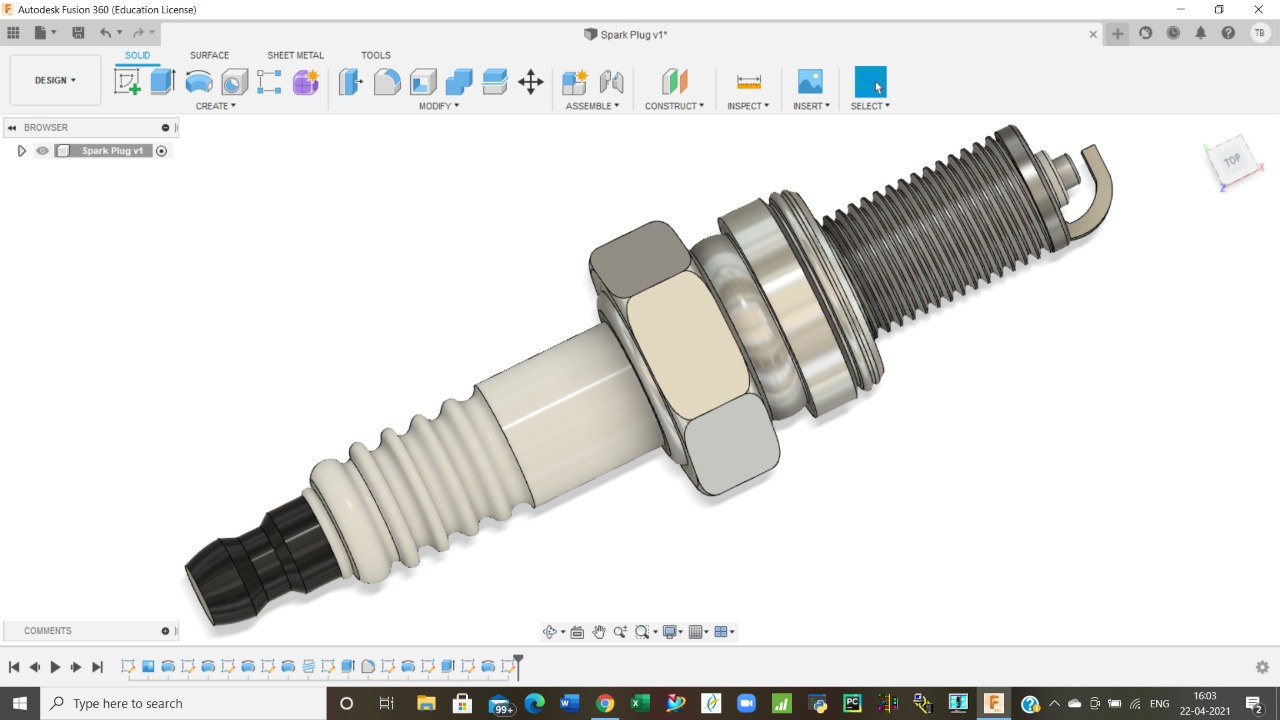Viewport: 1280px width, 720px height.
Task: Click the fillet feature in timeline
Action: click(x=368, y=666)
